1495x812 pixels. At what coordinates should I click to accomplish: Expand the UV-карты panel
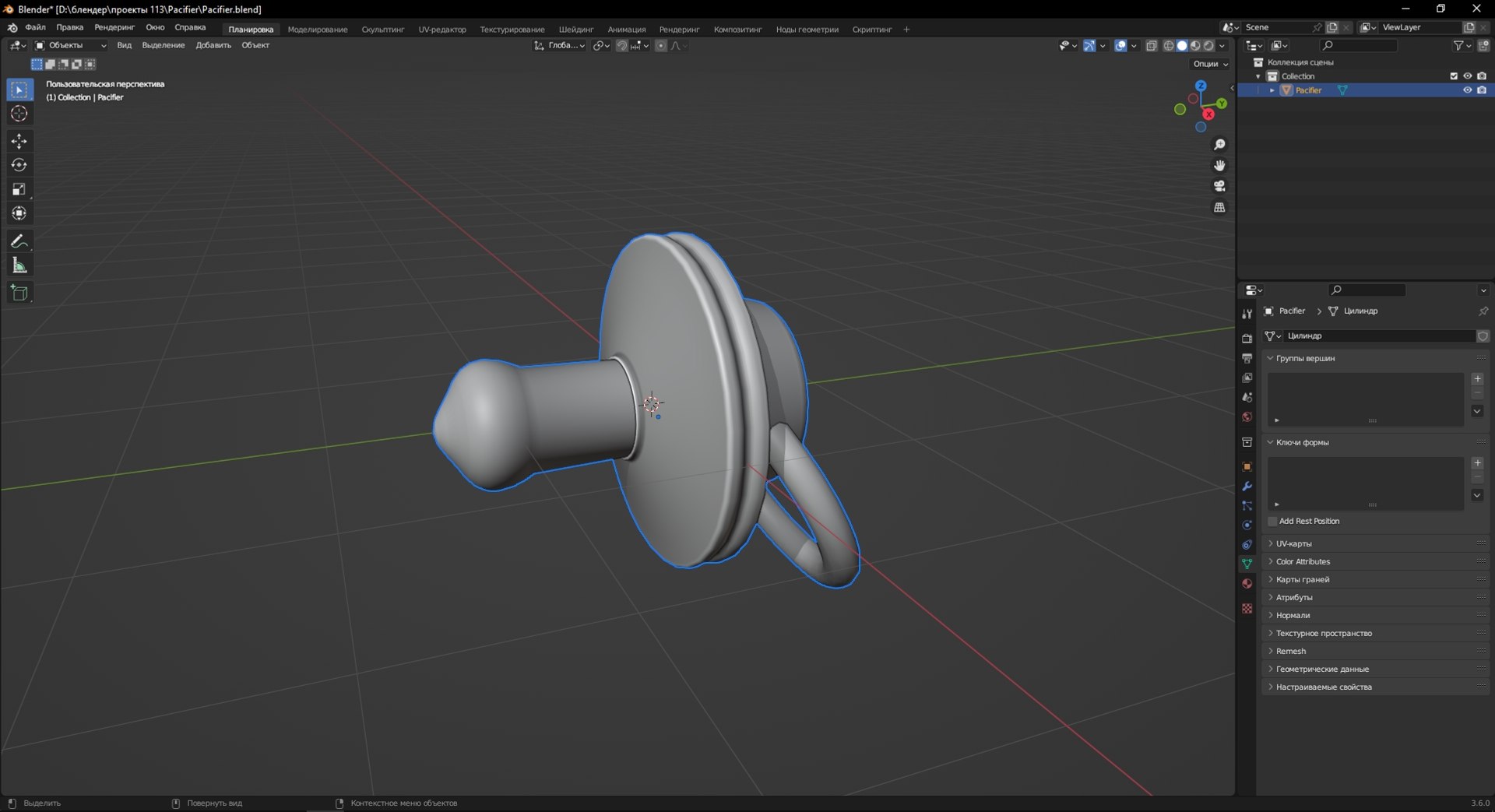click(x=1375, y=543)
